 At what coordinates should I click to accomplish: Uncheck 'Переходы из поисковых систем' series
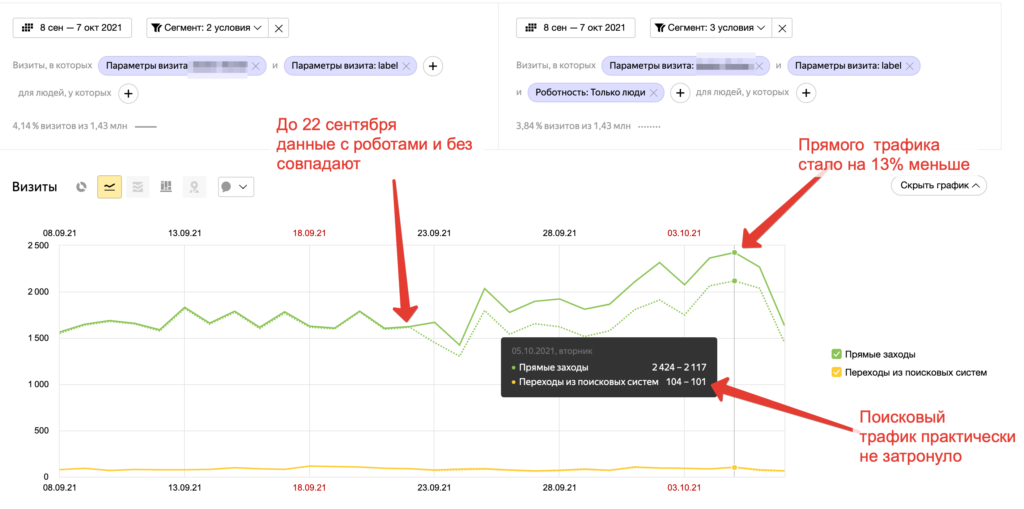tap(836, 373)
